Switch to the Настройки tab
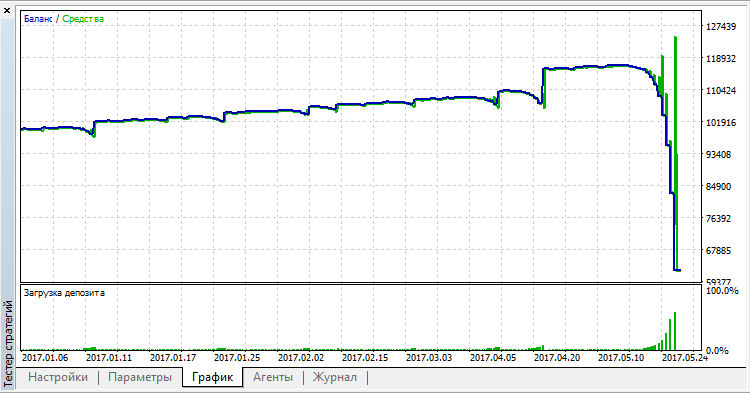Image resolution: width=750 pixels, height=394 pixels. (58, 377)
